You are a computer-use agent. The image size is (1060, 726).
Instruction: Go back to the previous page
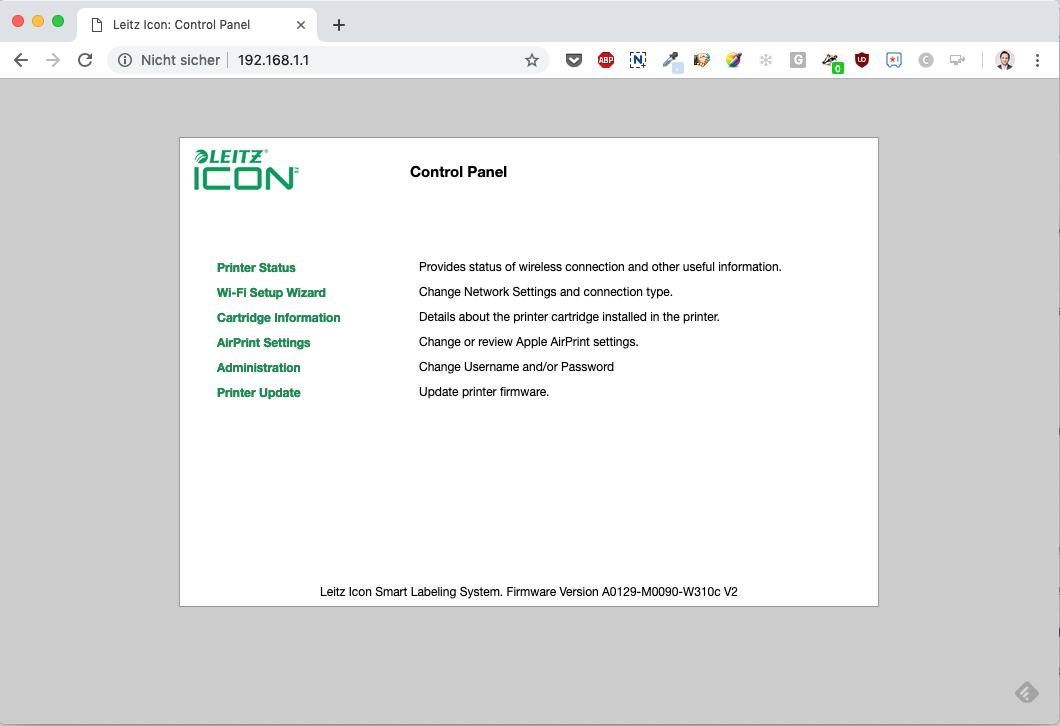click(x=21, y=60)
